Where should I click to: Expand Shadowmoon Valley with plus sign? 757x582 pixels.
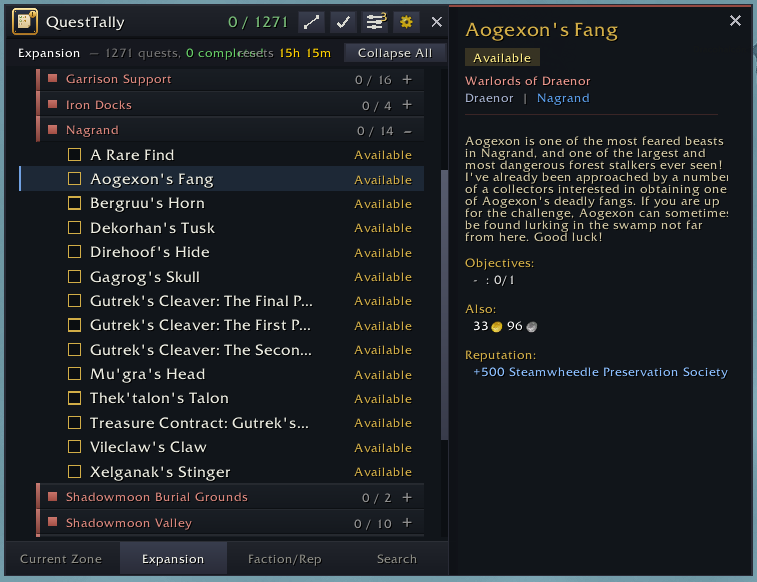tap(407, 523)
